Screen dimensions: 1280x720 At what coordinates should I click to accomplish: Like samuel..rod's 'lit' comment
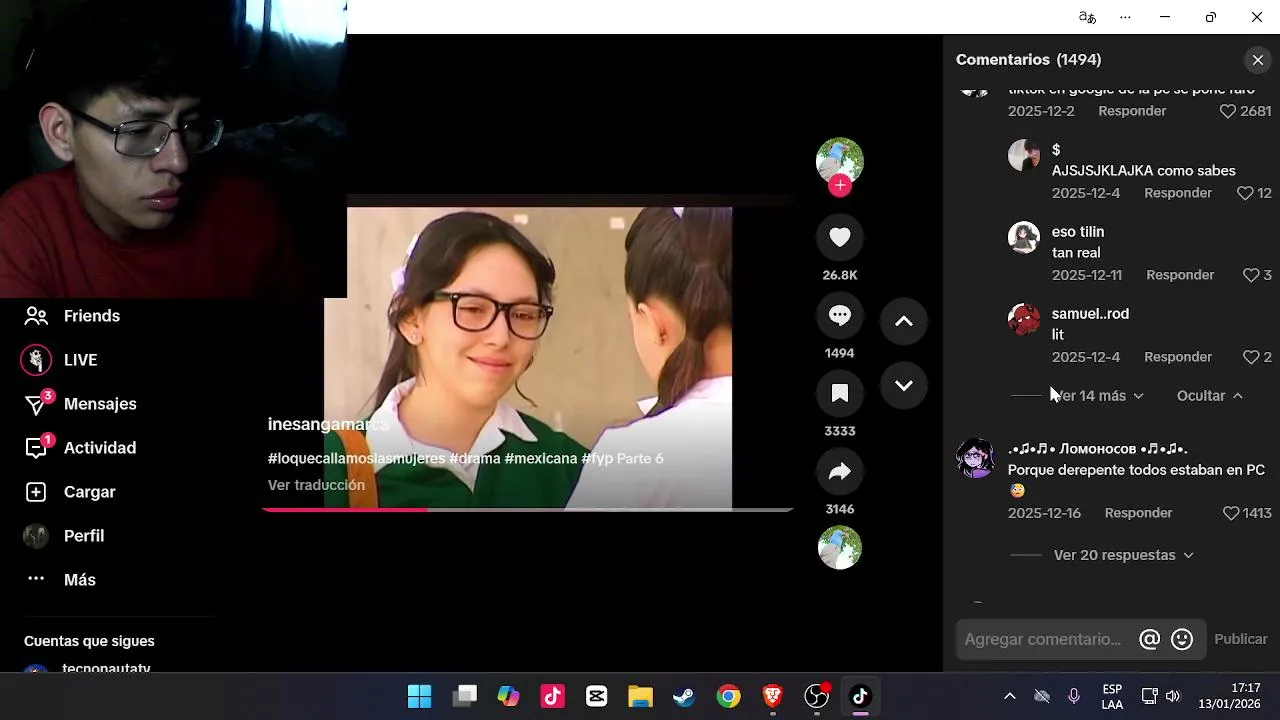click(x=1251, y=357)
